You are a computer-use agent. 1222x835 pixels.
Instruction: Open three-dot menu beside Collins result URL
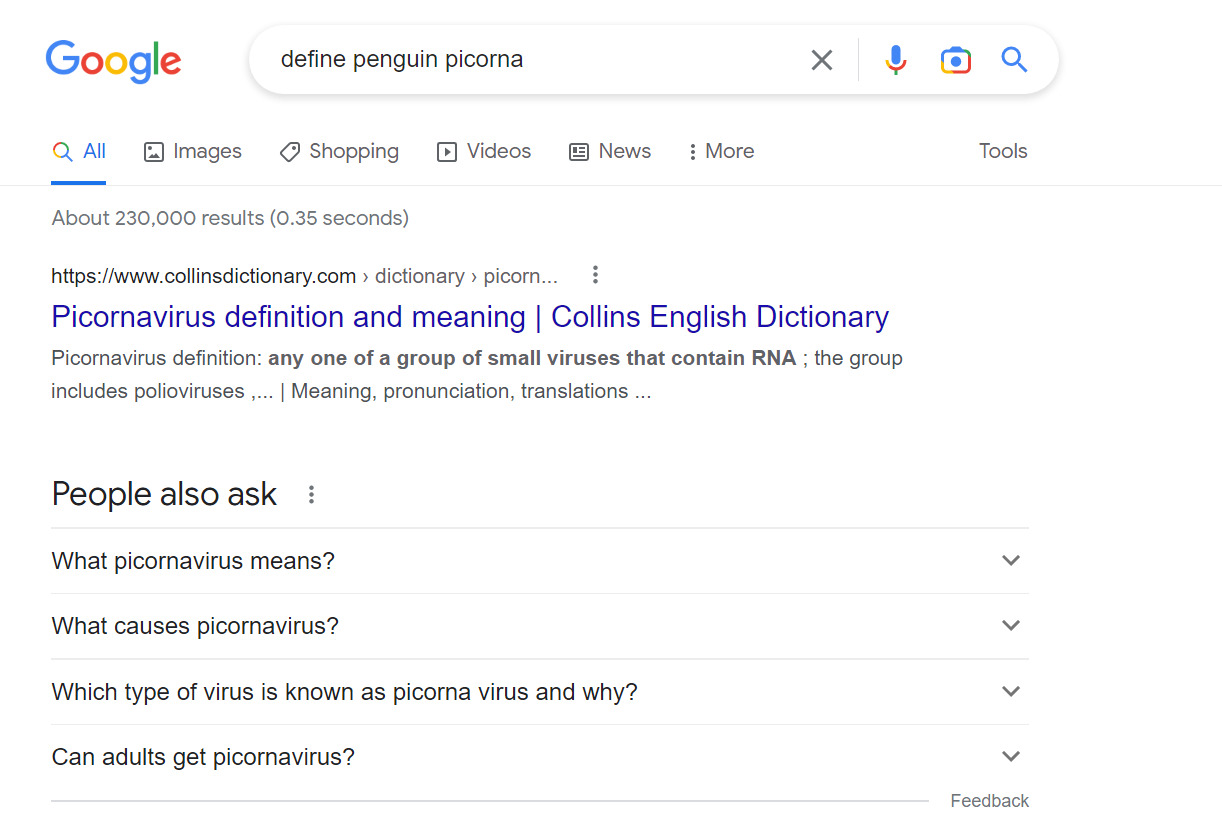[595, 275]
